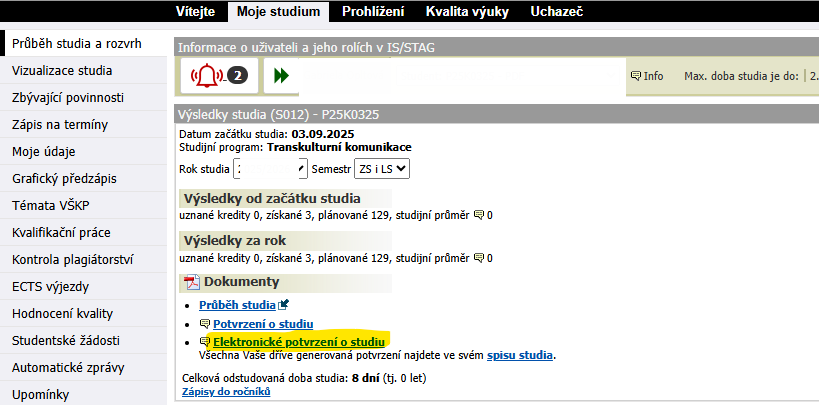Choose Studentské žádosti in left menu
Image resolution: width=819 pixels, height=405 pixels.
[x=64, y=341]
